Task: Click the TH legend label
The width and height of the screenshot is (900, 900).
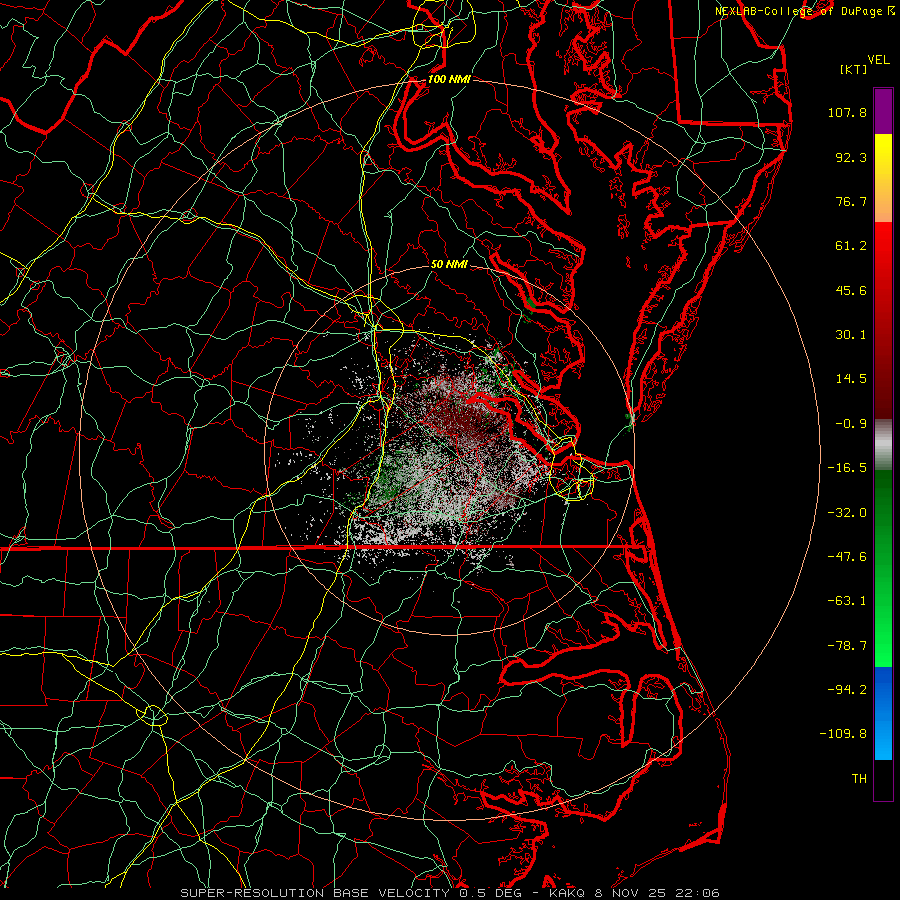Action: click(x=859, y=779)
